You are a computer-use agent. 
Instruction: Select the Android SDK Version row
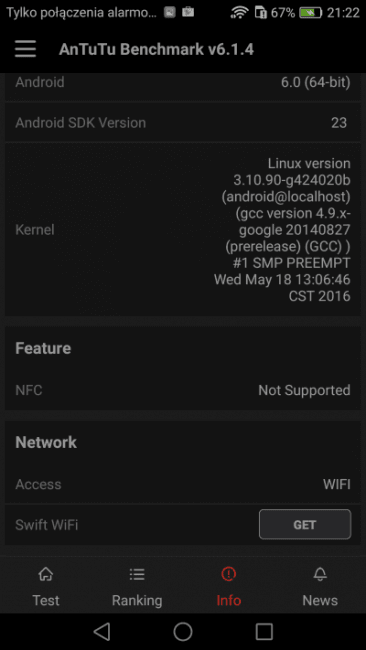(x=183, y=123)
